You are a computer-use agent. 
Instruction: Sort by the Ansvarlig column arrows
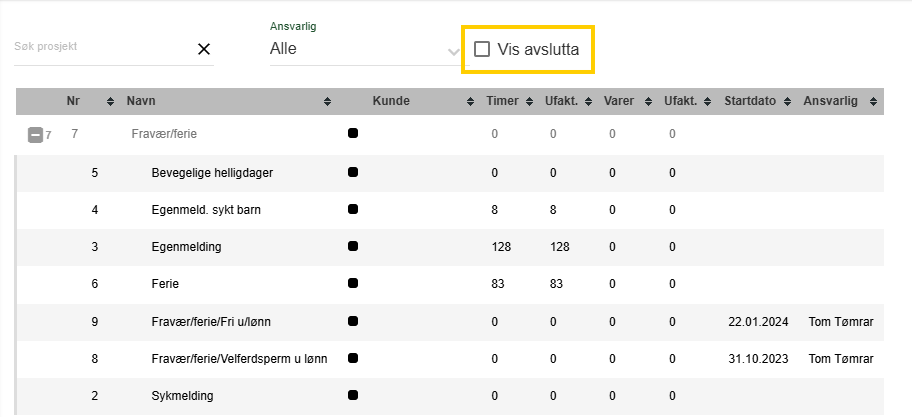point(873,101)
